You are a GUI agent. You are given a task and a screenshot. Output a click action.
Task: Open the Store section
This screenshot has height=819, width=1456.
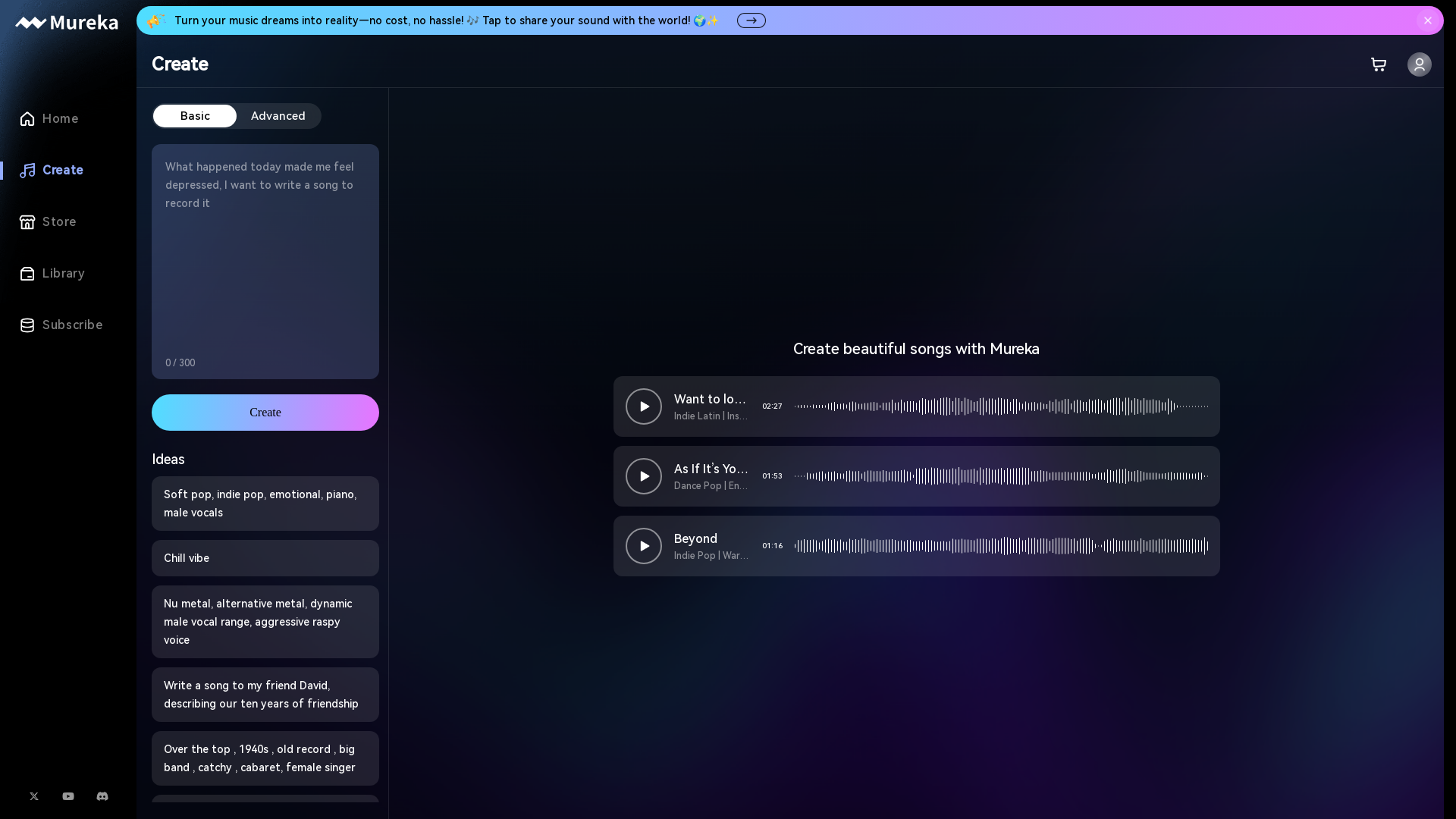(58, 221)
